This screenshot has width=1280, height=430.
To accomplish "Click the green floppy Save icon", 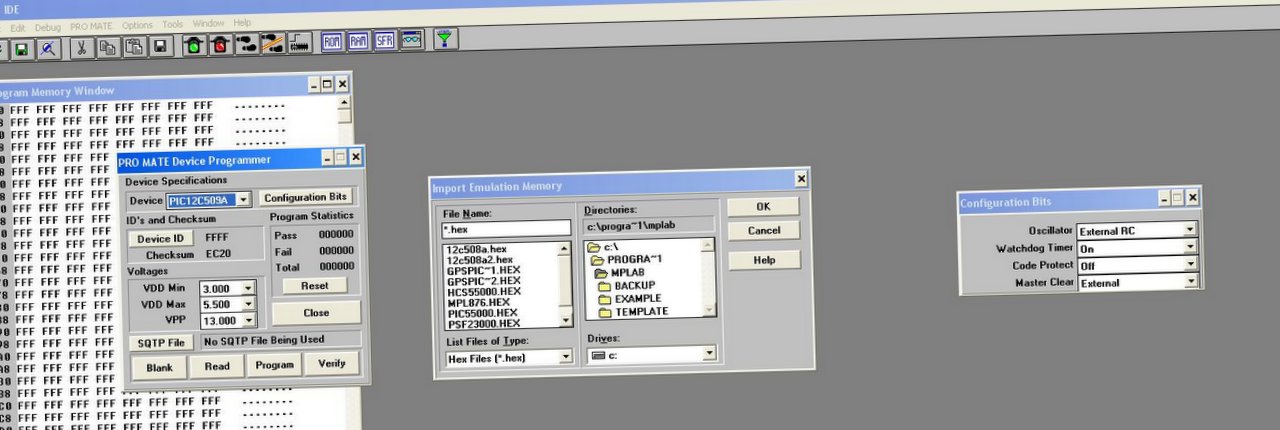I will click(x=20, y=47).
